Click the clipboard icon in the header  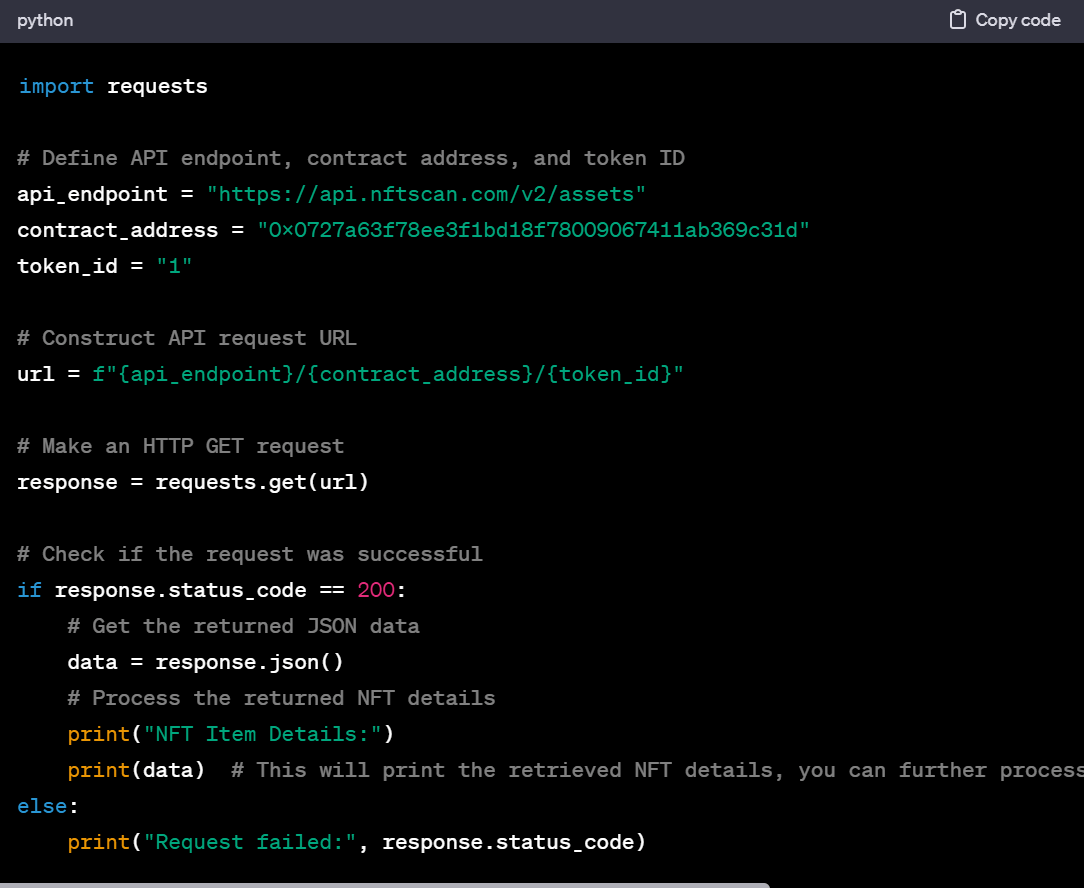point(957,20)
